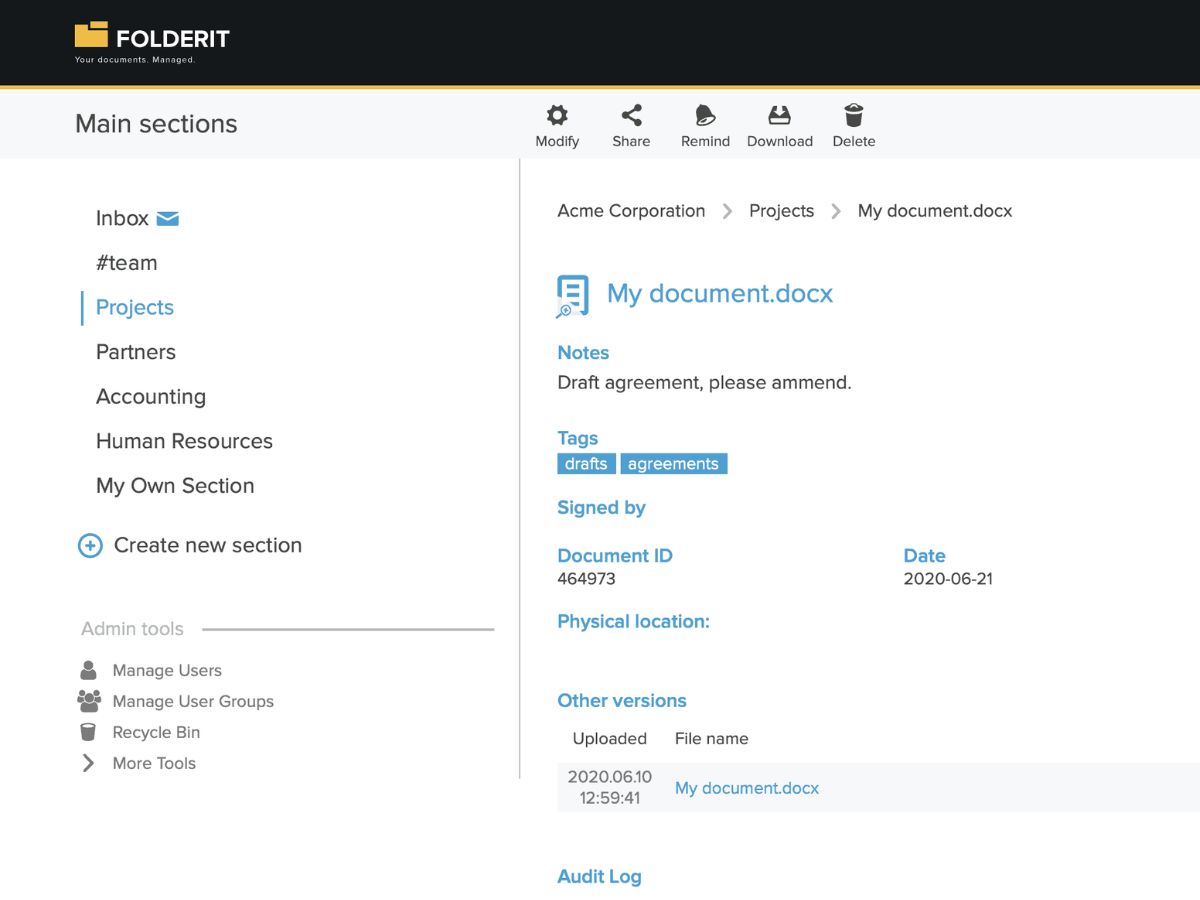The height and width of the screenshot is (900, 1200).
Task: Open Recycle Bin link
Action: (156, 732)
